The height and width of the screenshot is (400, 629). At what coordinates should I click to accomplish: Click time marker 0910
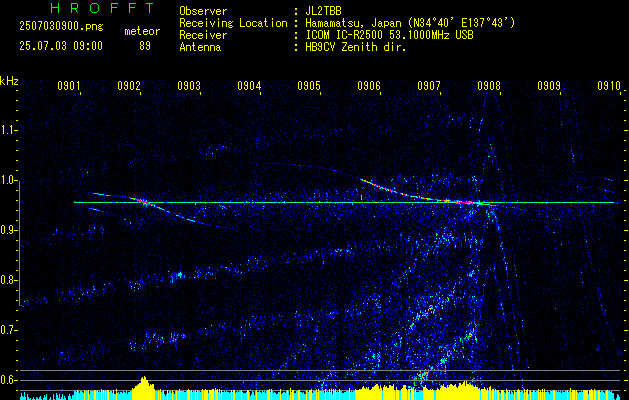[x=609, y=86]
